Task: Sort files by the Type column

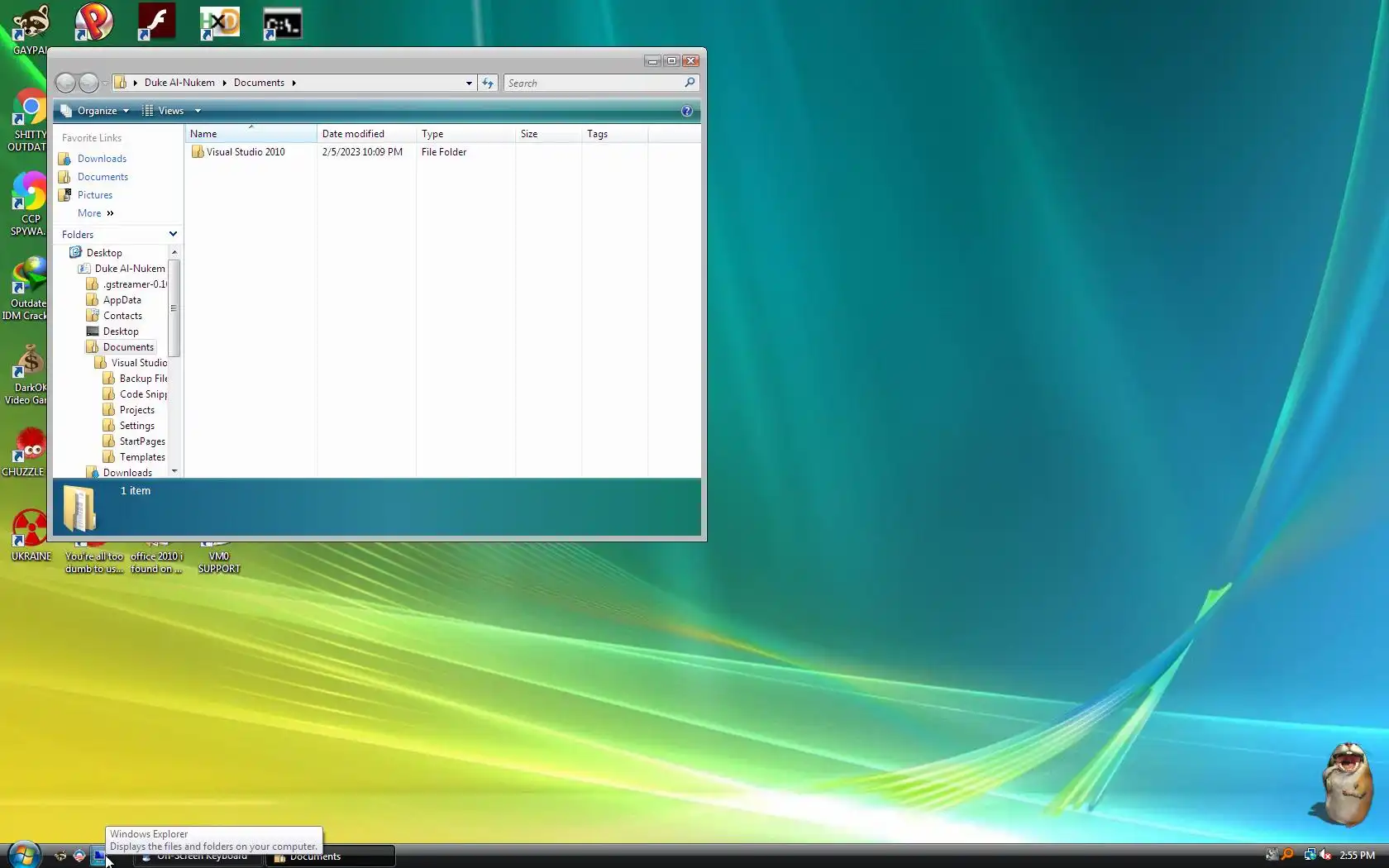Action: [465, 134]
